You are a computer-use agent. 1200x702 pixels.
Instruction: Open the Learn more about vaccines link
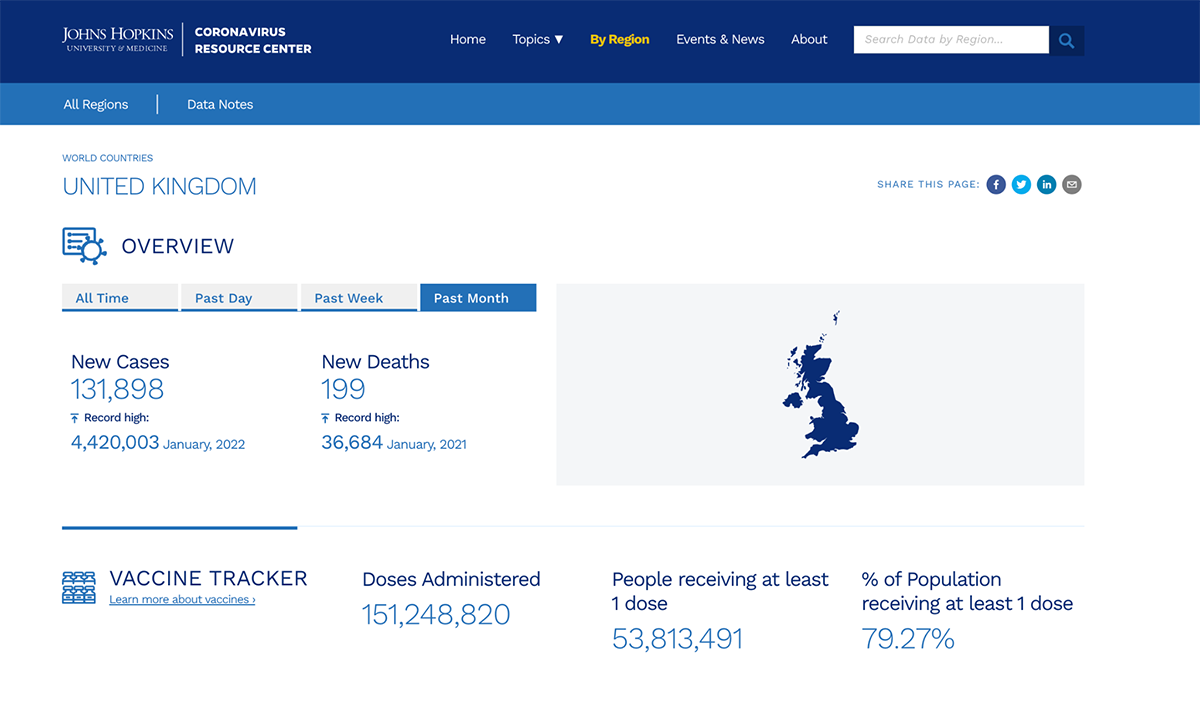tap(181, 599)
